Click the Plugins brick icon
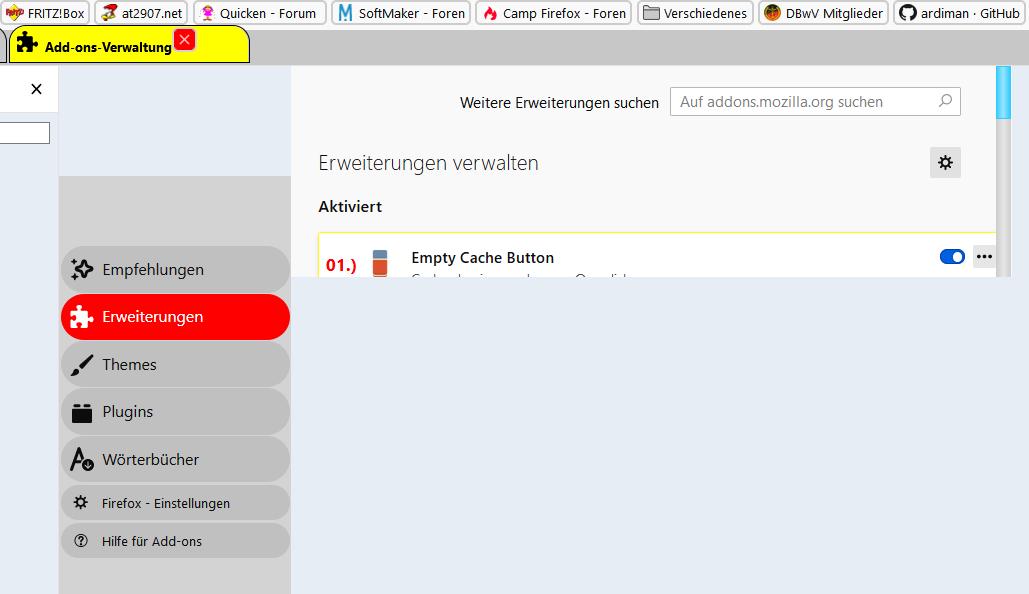Screen dimensions: 1029x594 tap(81, 413)
